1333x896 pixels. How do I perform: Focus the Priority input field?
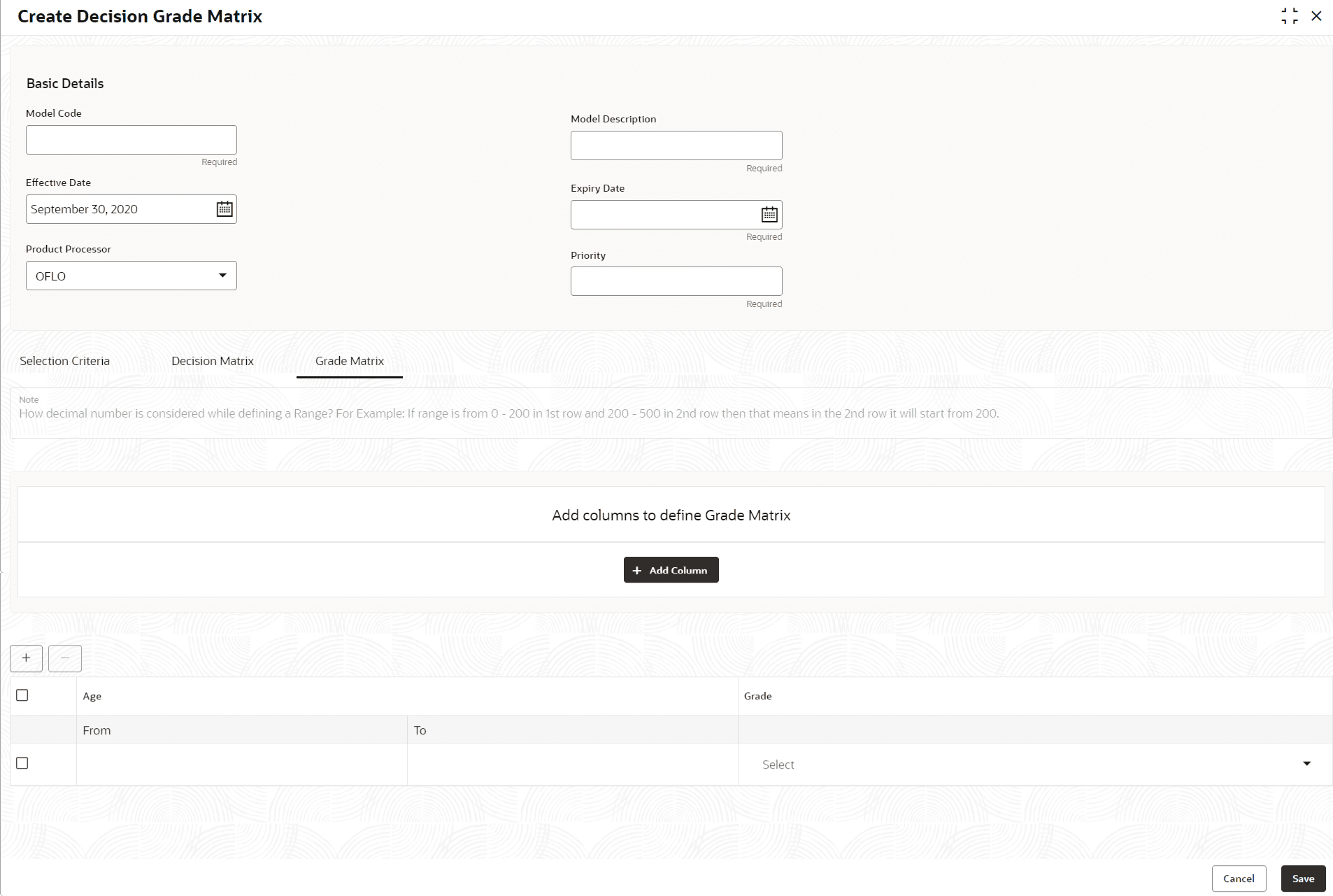[x=676, y=281]
